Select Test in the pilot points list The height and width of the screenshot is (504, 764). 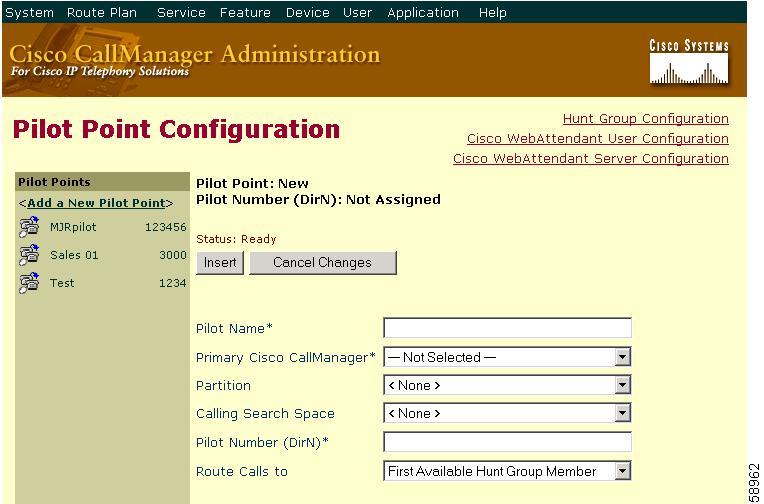pyautogui.click(x=62, y=283)
